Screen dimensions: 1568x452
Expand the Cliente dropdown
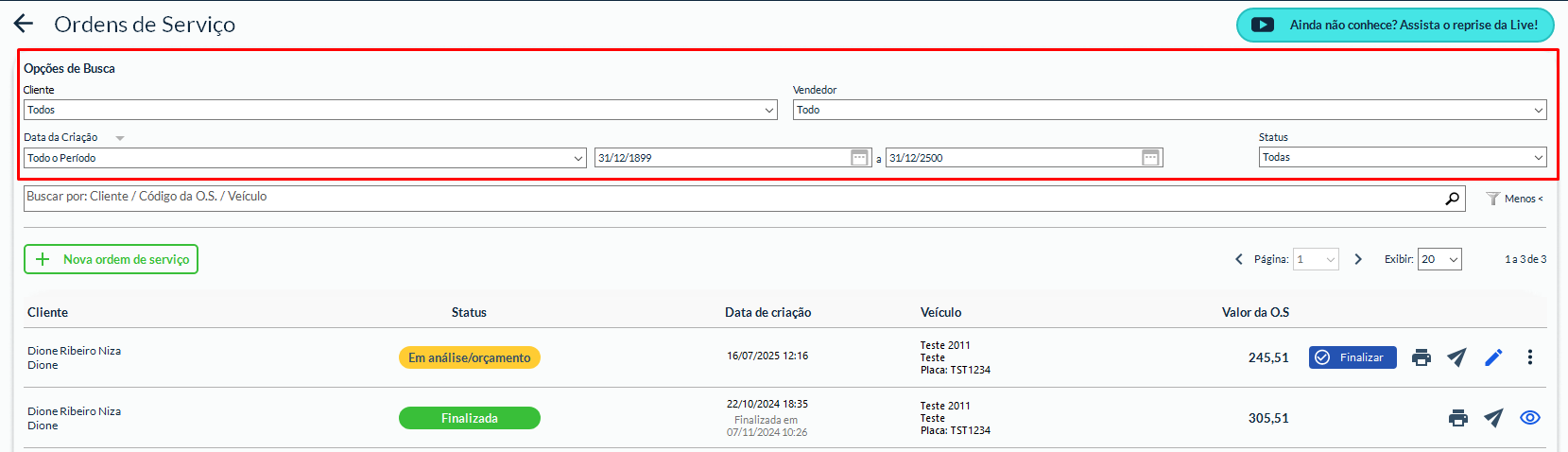tap(400, 110)
